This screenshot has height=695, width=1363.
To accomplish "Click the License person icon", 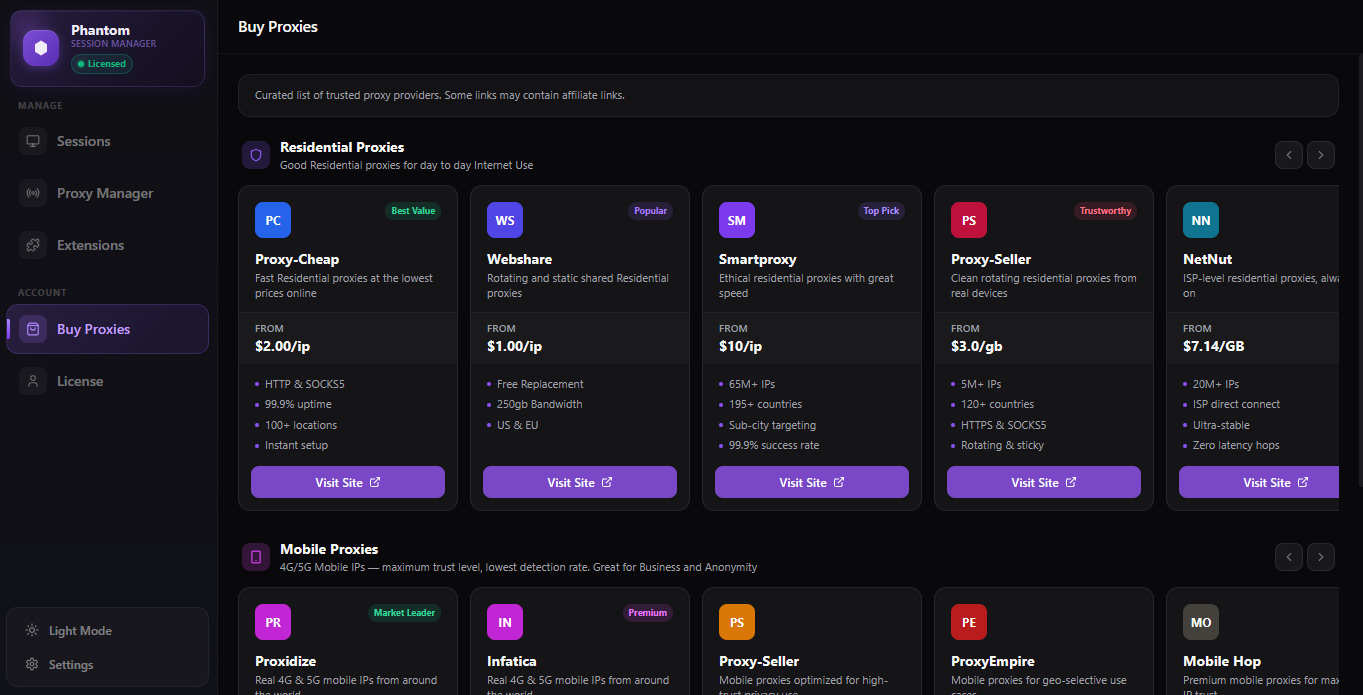I will (x=33, y=381).
